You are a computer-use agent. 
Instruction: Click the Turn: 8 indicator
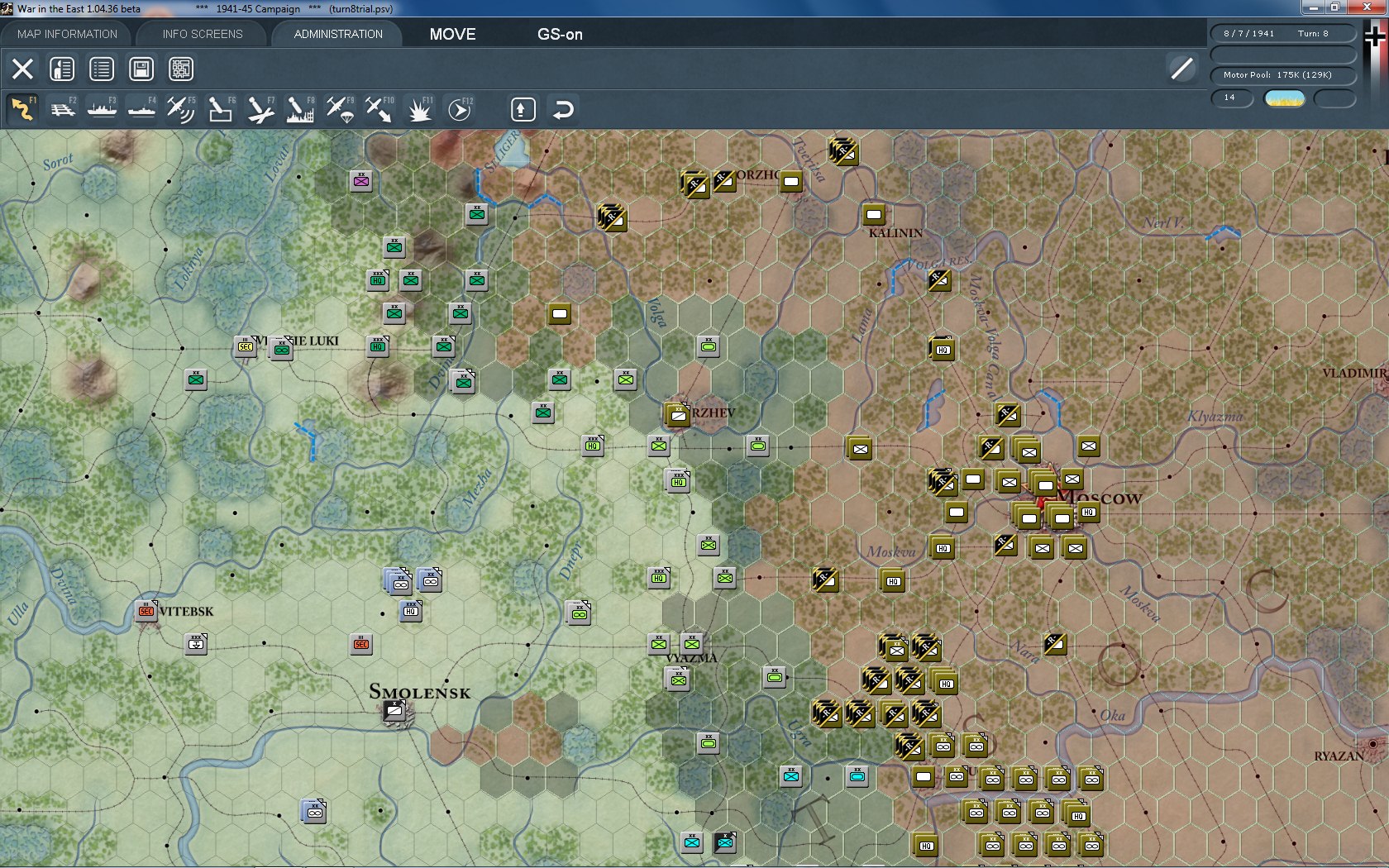pos(1313,33)
